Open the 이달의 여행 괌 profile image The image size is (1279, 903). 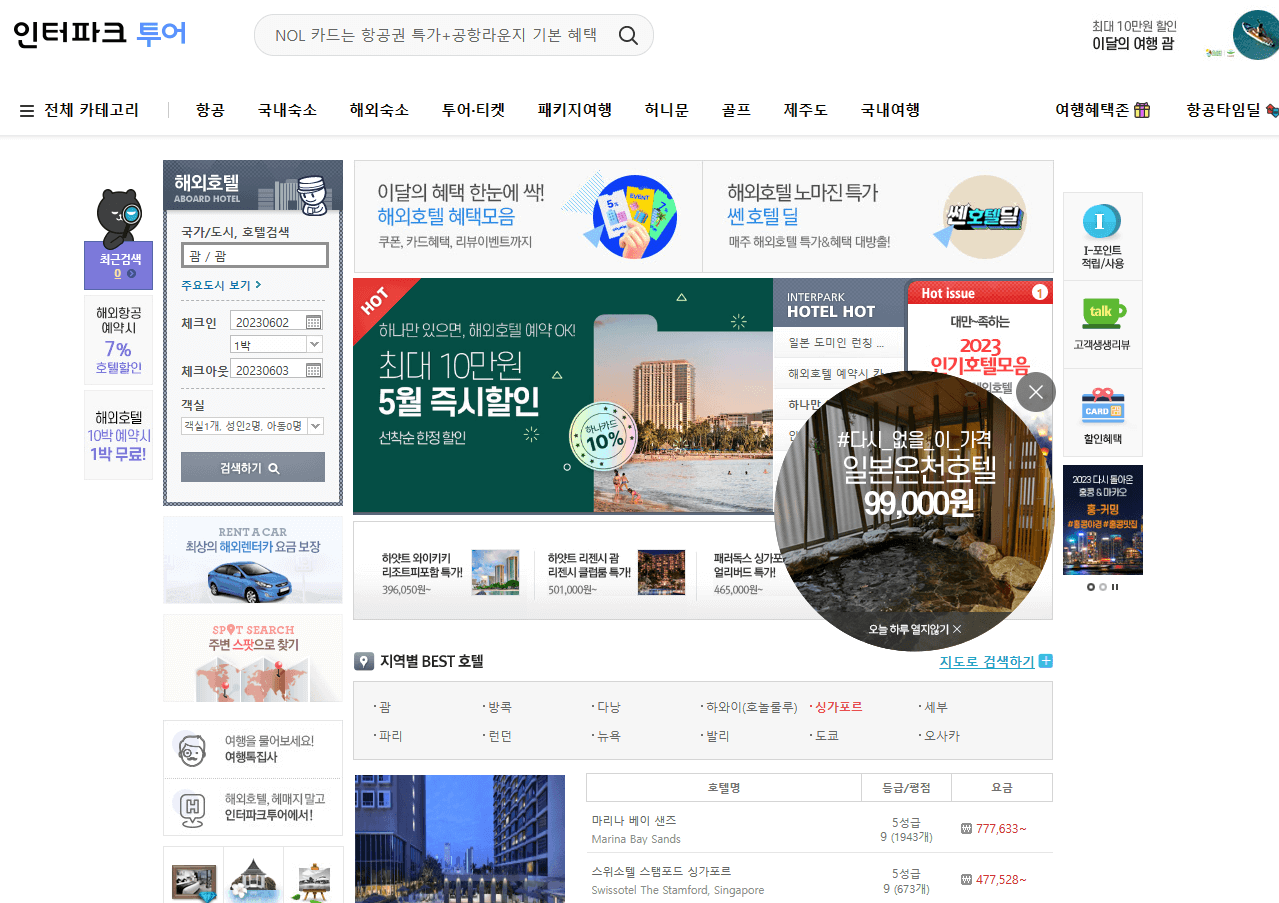tap(1255, 35)
